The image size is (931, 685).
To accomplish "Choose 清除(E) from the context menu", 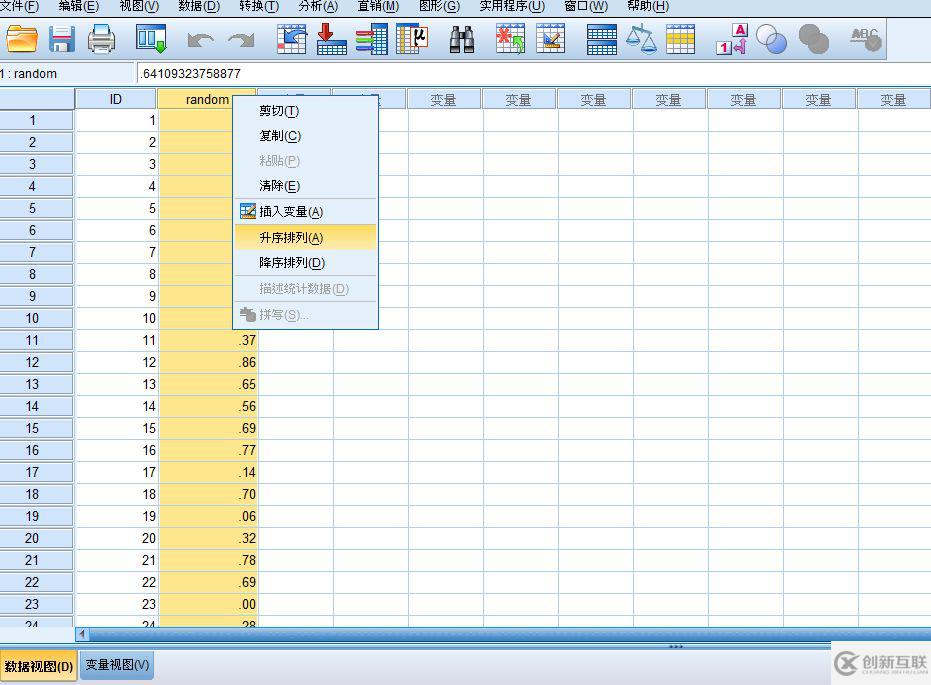I will pos(306,186).
